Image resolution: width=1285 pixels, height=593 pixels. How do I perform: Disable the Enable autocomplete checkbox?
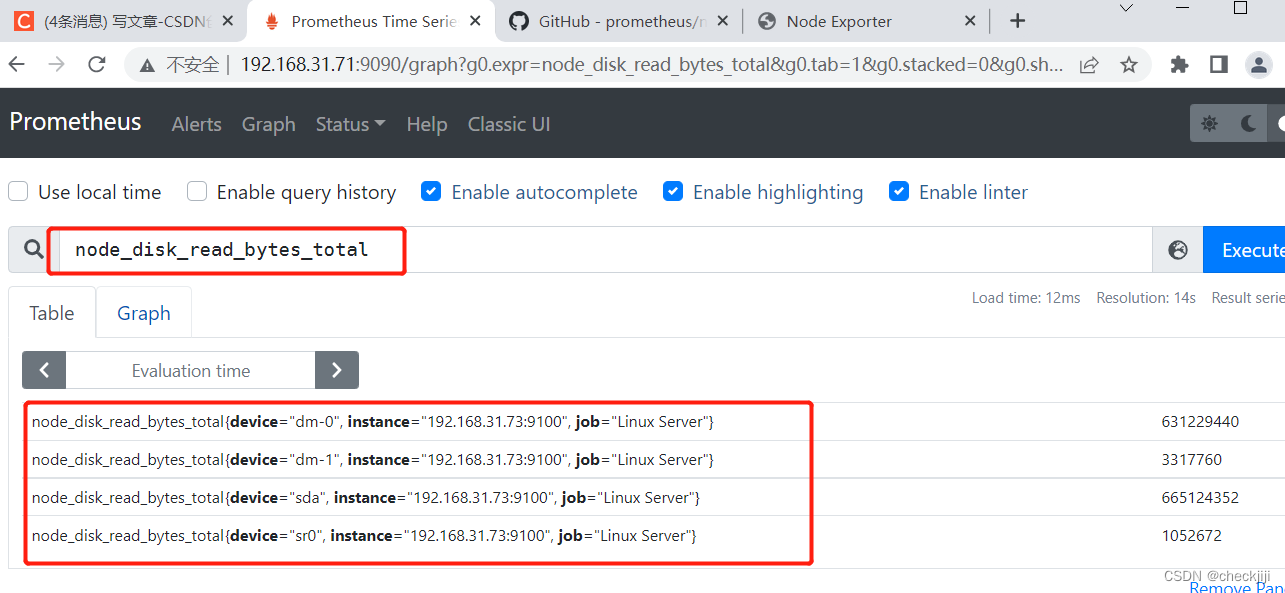(430, 191)
